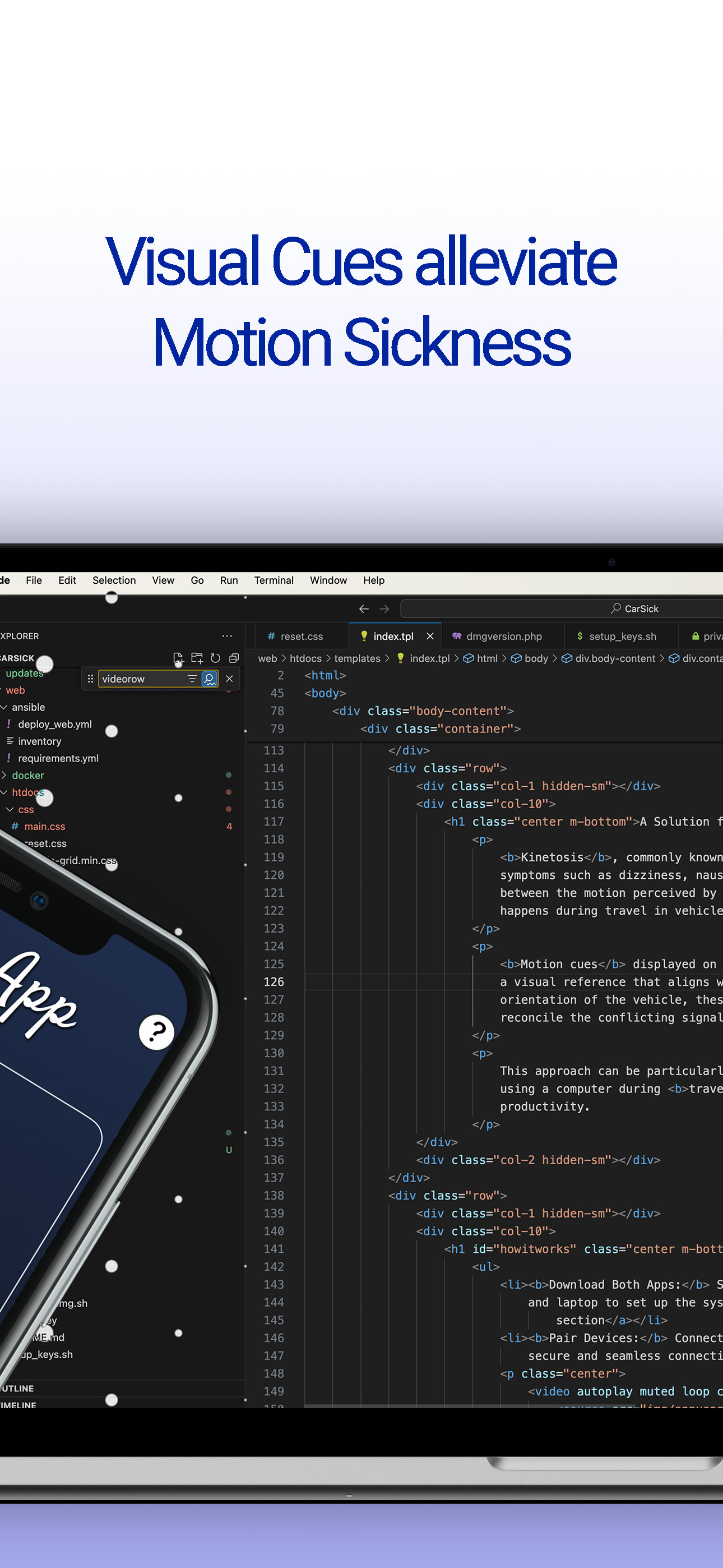
Task: Click the video autoplay muted line 149
Action: click(x=625, y=1391)
